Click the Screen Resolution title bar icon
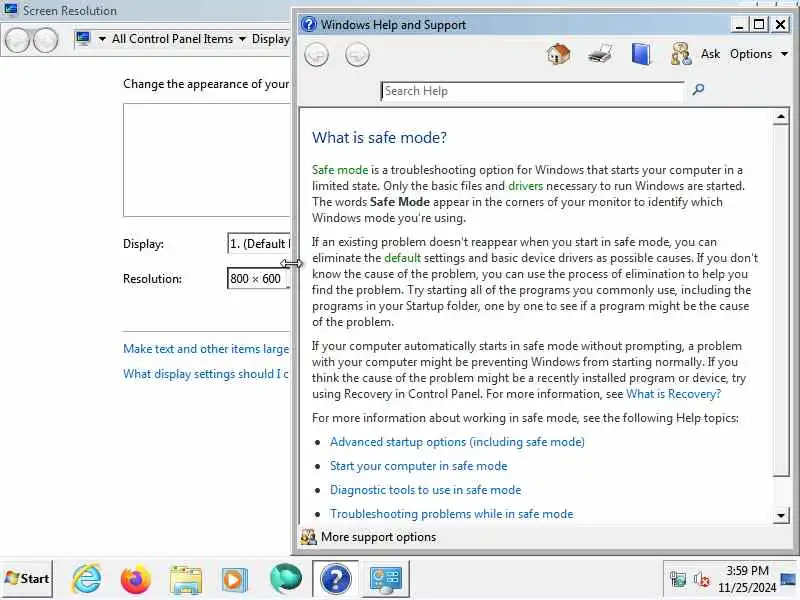The image size is (800, 600). pos(11,10)
